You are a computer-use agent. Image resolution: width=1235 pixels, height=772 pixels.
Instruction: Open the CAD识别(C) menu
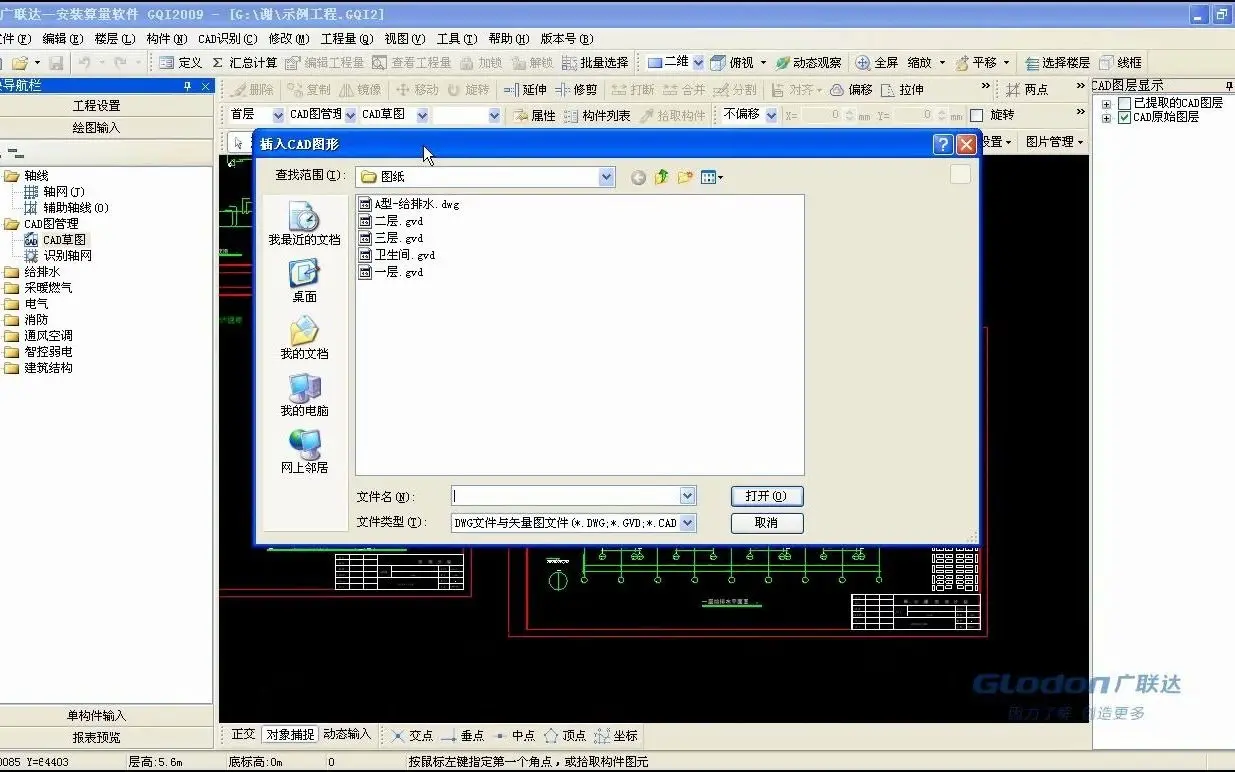coord(227,39)
